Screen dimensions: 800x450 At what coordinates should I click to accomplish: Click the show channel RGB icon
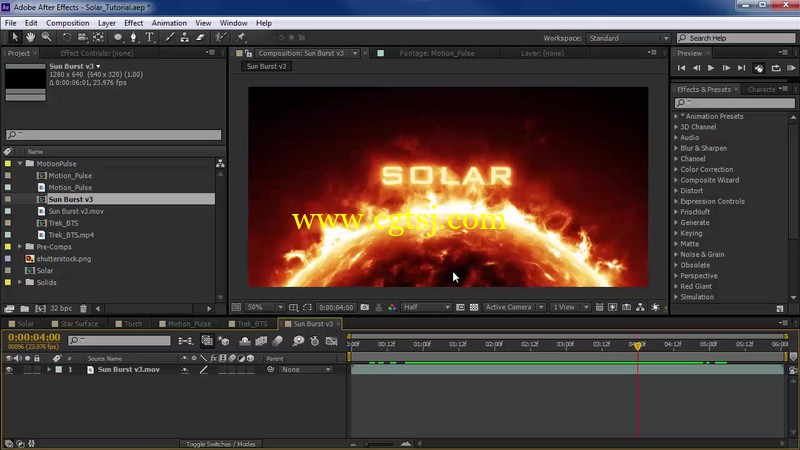tap(392, 307)
